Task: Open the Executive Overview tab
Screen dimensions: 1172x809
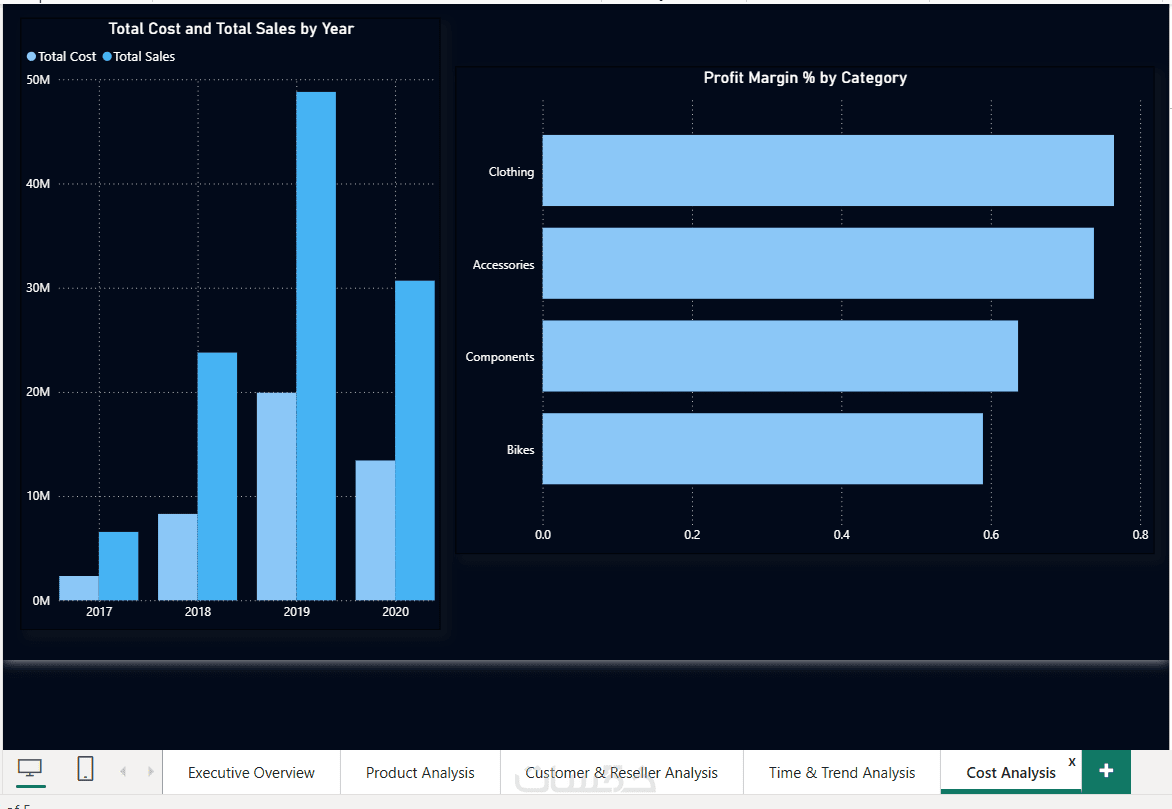Action: tap(251, 772)
